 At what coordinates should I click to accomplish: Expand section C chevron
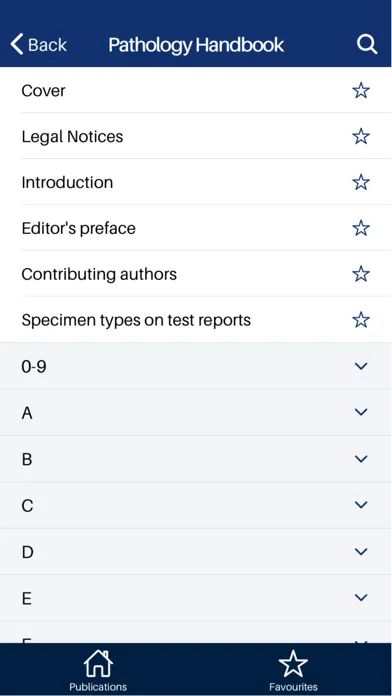[361, 505]
